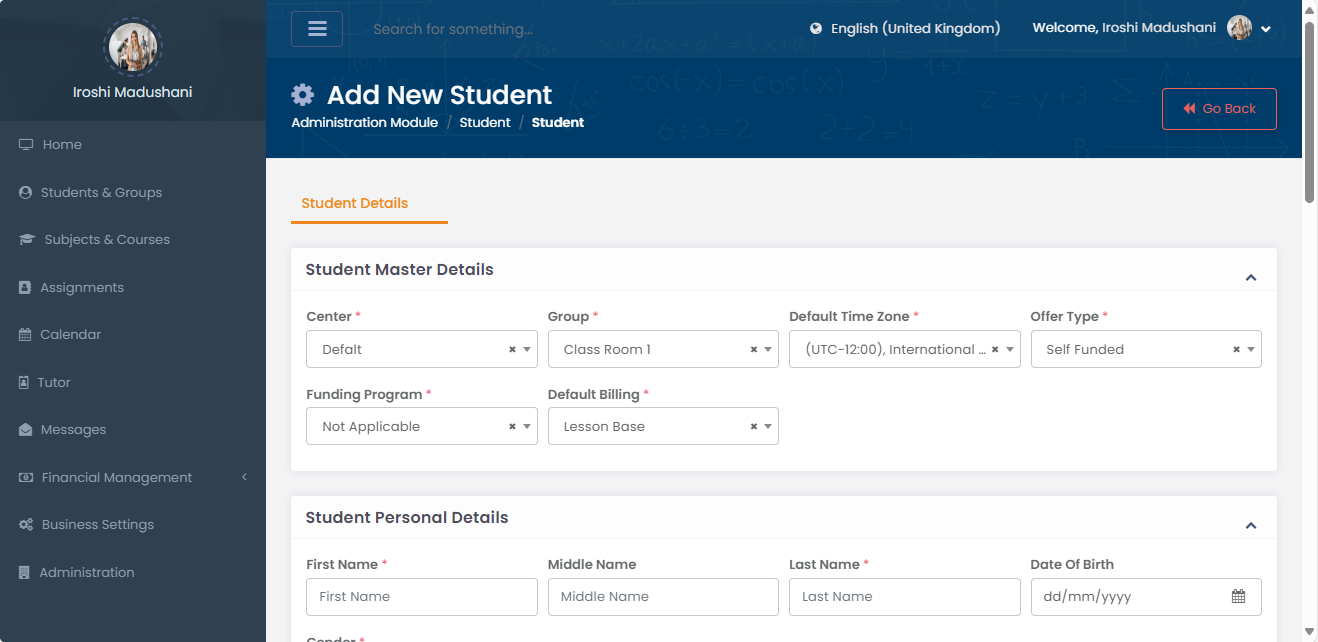Viewport: 1318px width, 642px height.
Task: Click the user avatar in top bar
Action: pos(1239,28)
